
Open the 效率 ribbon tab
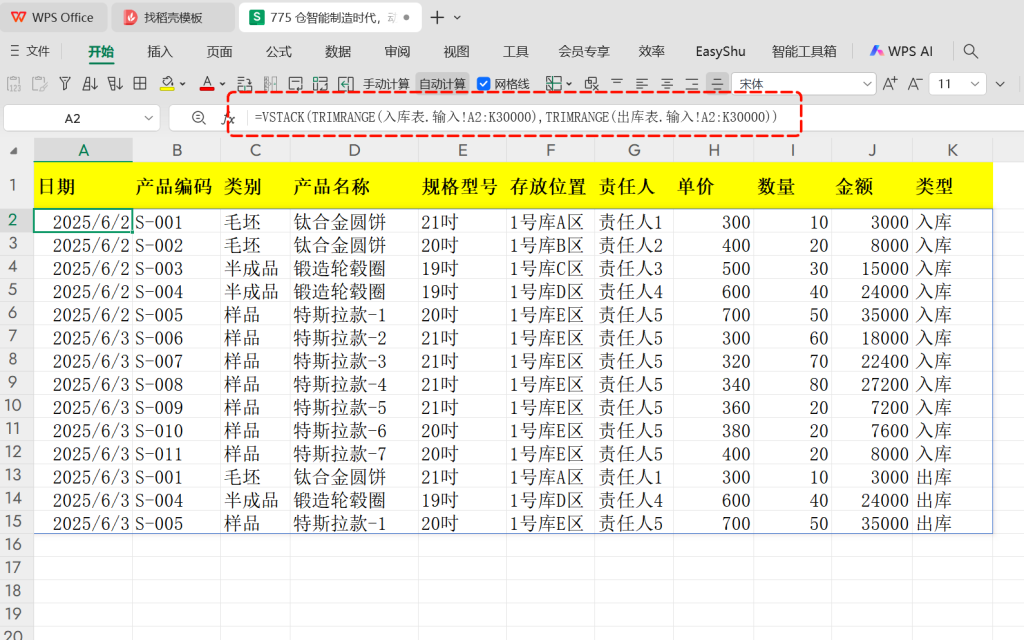(652, 52)
